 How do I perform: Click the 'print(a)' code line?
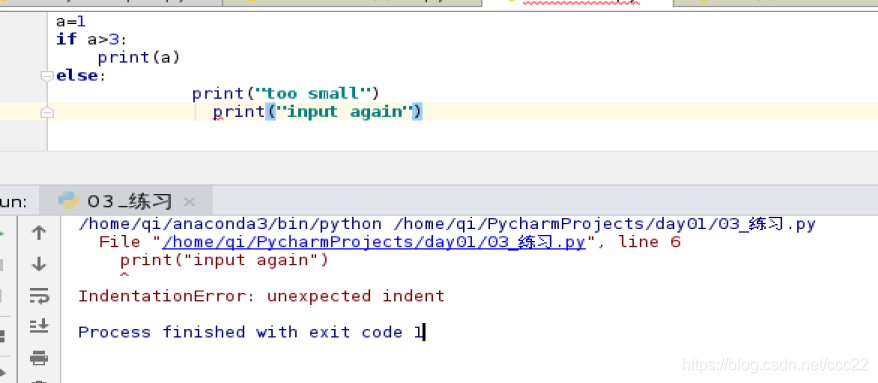tap(139, 58)
